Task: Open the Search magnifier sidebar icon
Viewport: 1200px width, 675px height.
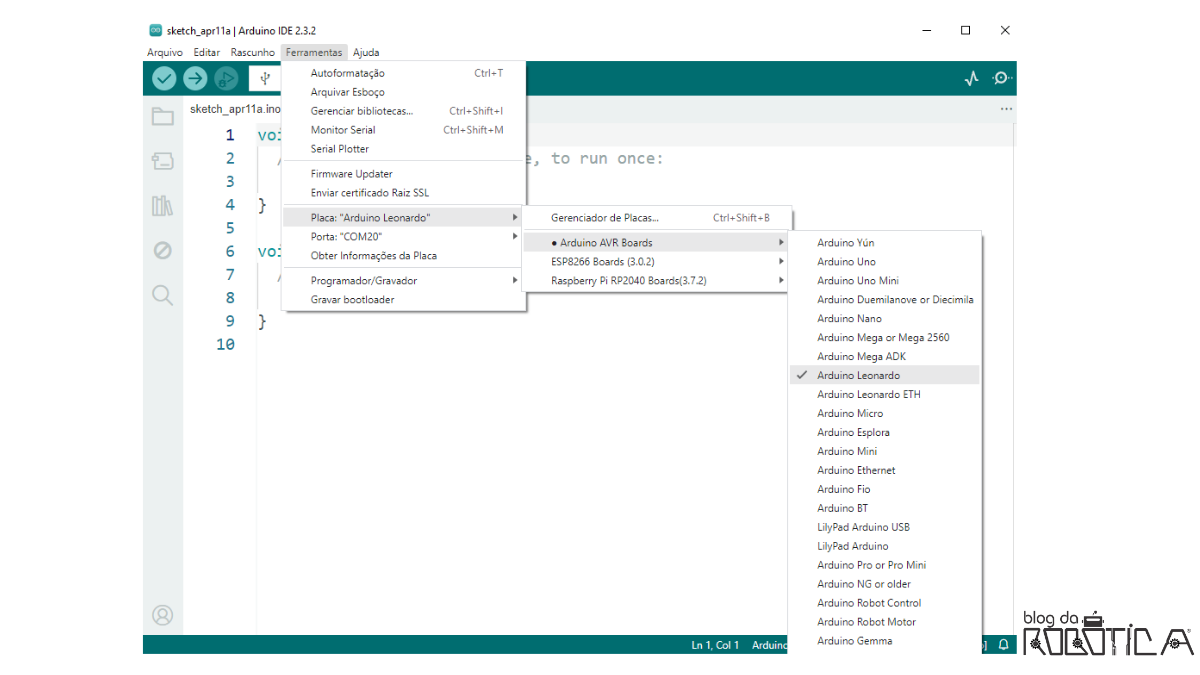Action: click(162, 295)
